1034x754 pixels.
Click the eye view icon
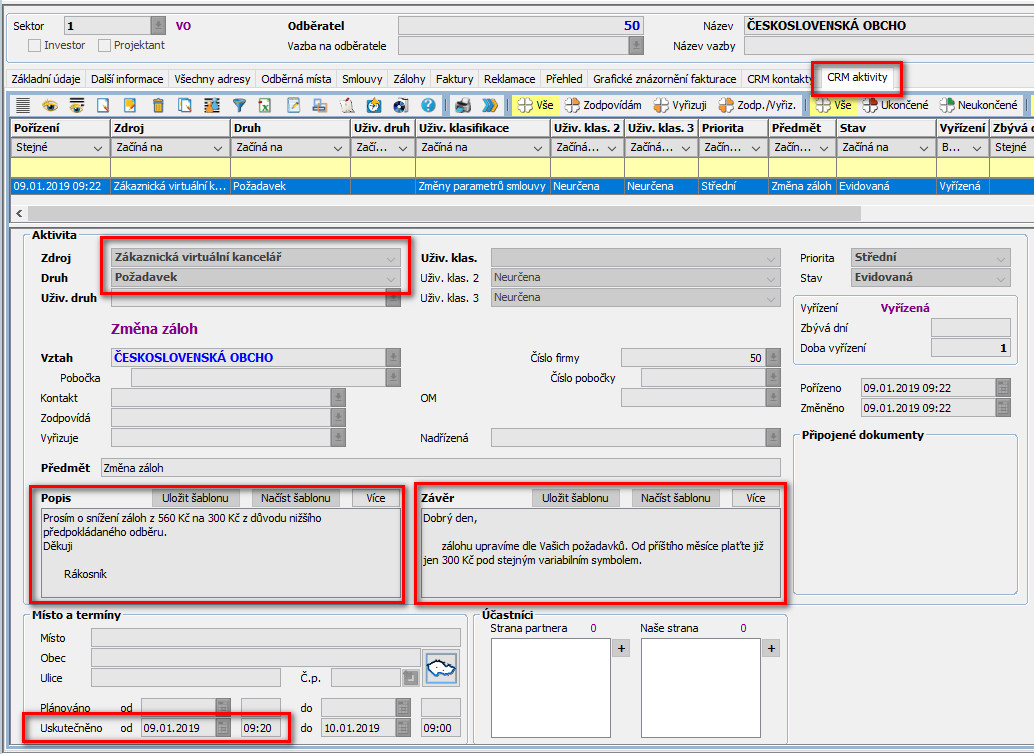point(49,105)
